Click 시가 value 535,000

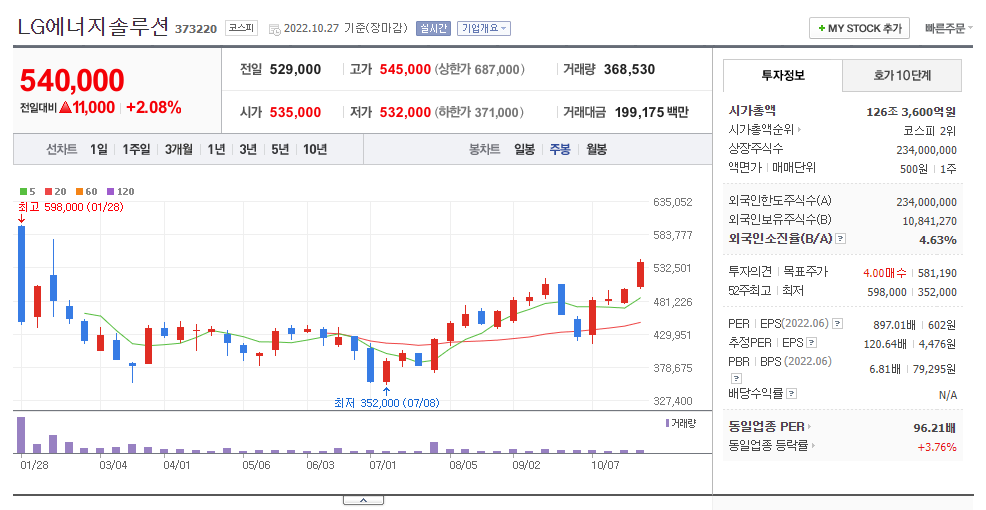[x=296, y=113]
